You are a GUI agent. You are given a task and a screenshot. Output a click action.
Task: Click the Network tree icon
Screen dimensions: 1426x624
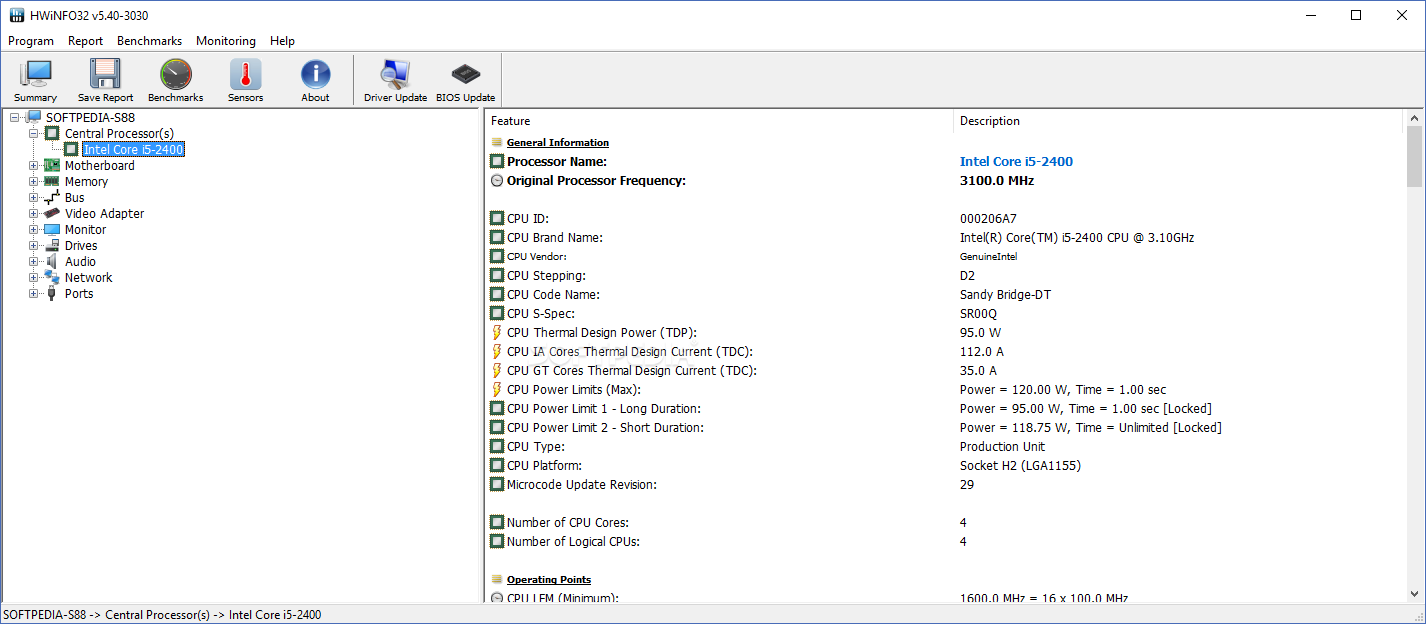[52, 277]
